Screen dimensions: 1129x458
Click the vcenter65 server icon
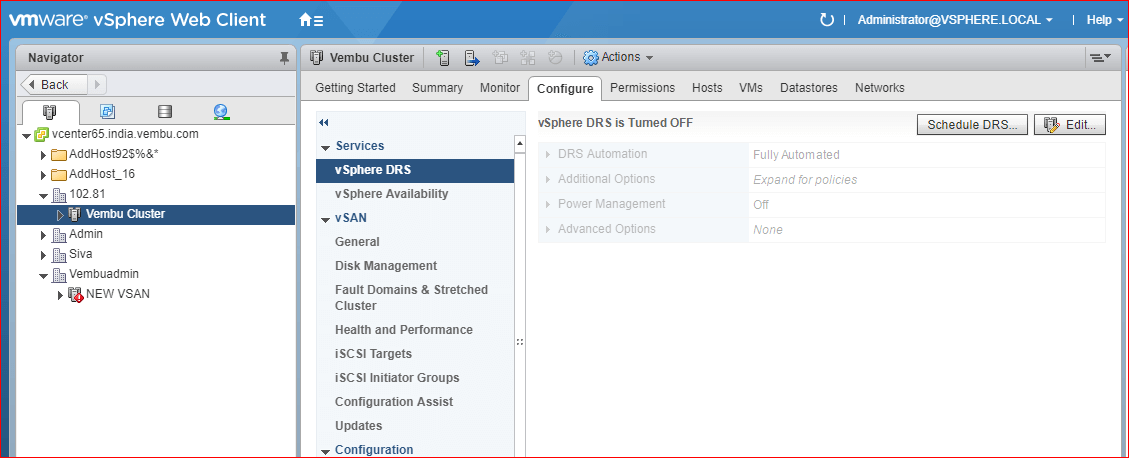point(40,134)
